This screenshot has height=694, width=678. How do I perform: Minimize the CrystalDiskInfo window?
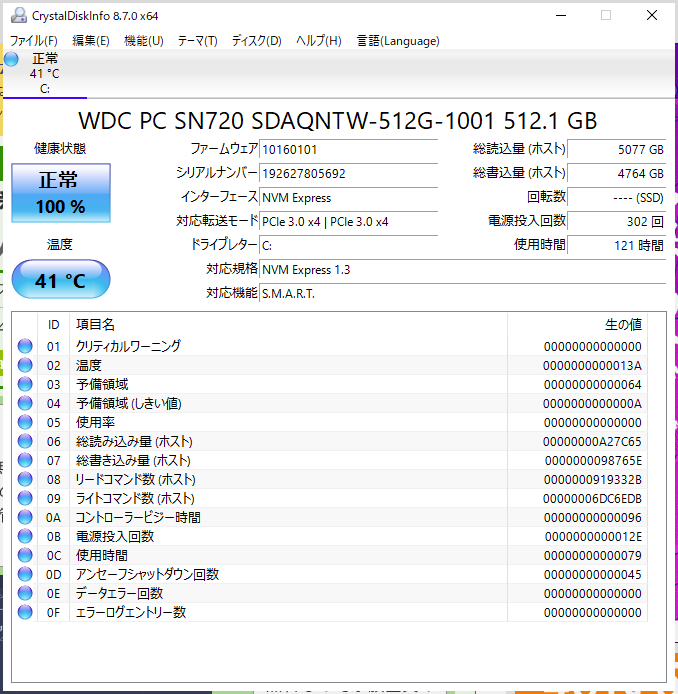click(561, 15)
